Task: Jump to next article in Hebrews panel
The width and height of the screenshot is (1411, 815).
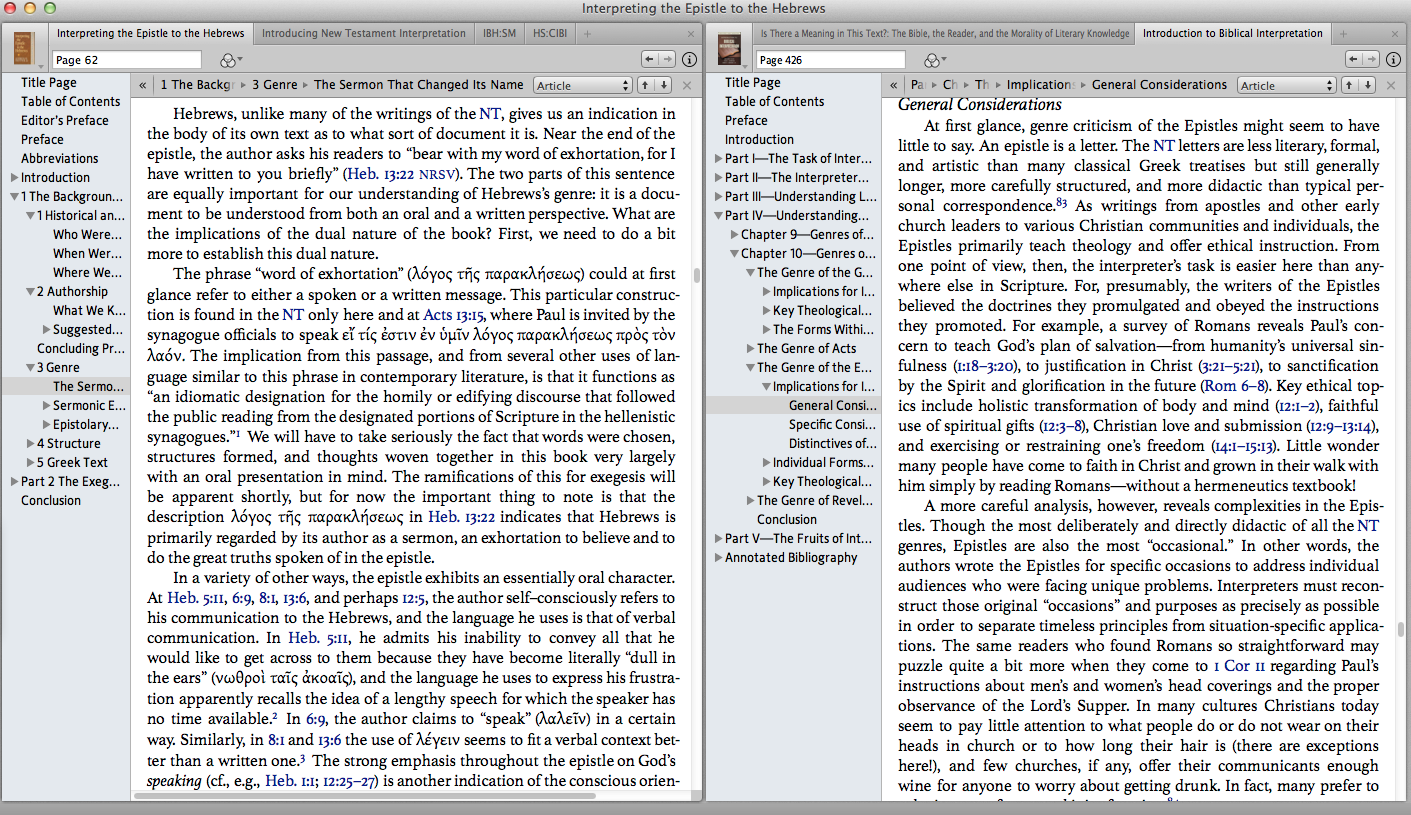Action: [x=665, y=85]
